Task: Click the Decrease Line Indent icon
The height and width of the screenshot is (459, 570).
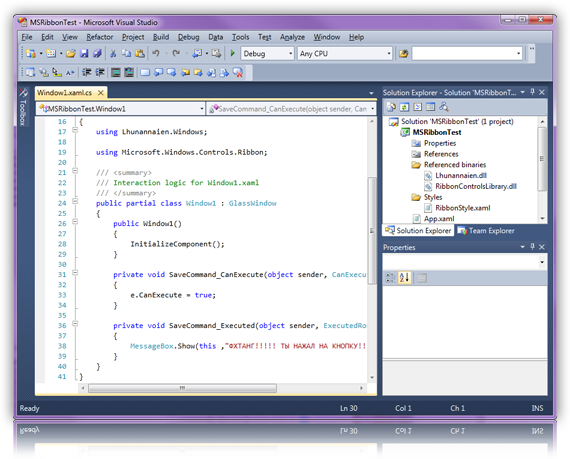Action: point(87,73)
